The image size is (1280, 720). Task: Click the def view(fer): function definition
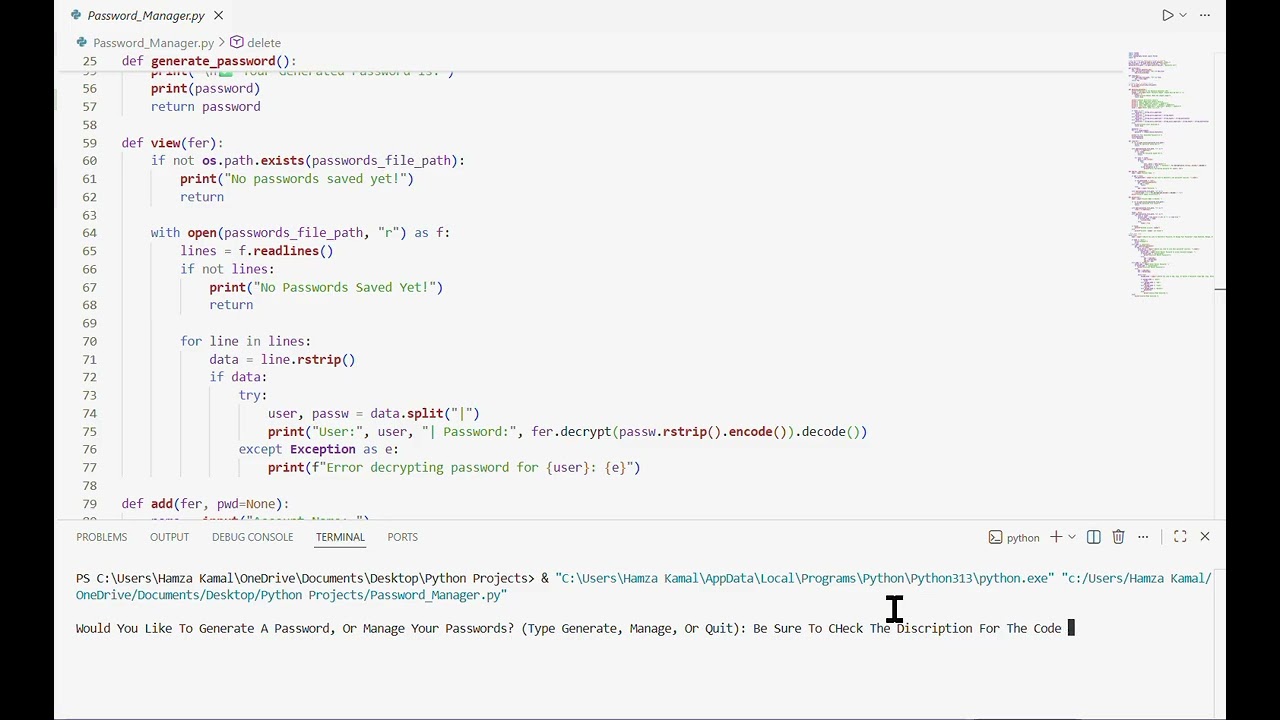point(172,143)
